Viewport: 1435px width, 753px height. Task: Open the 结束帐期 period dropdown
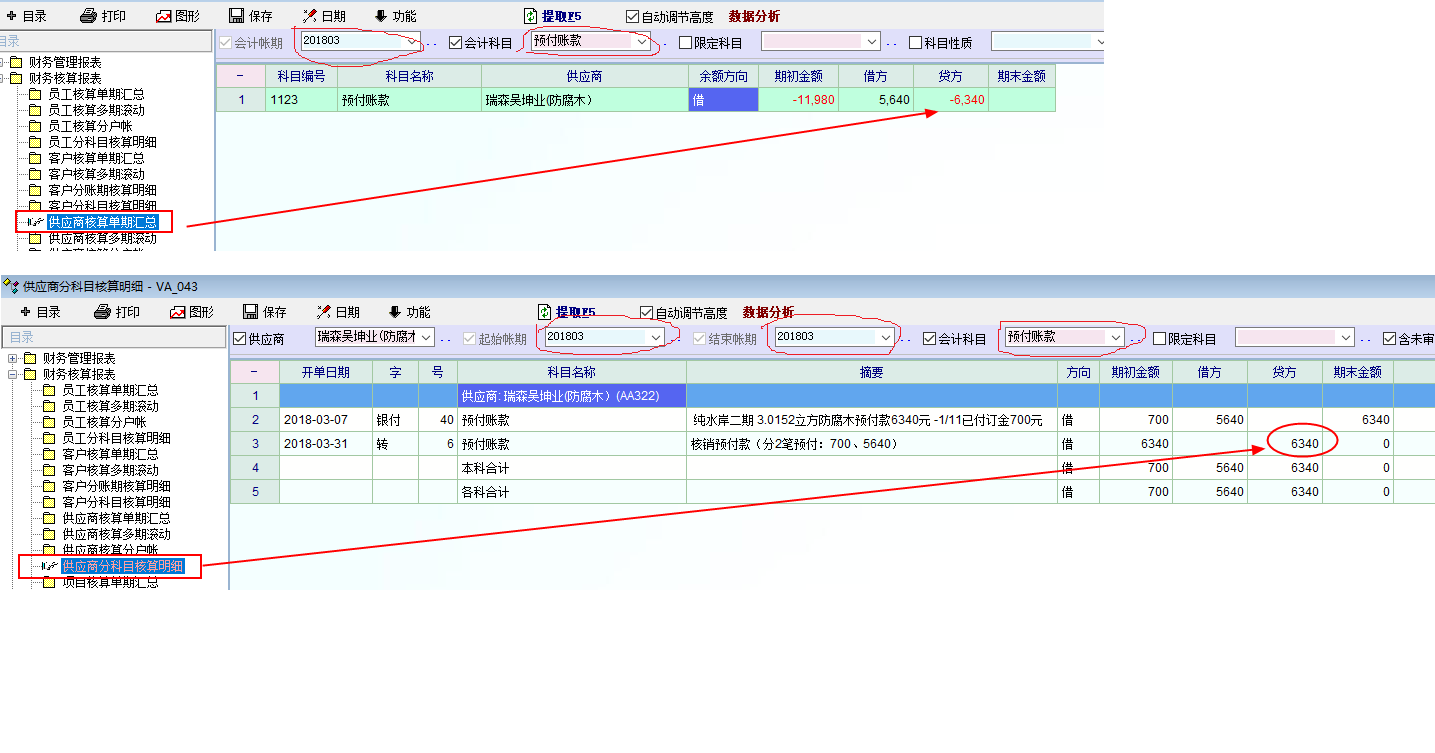(884, 338)
